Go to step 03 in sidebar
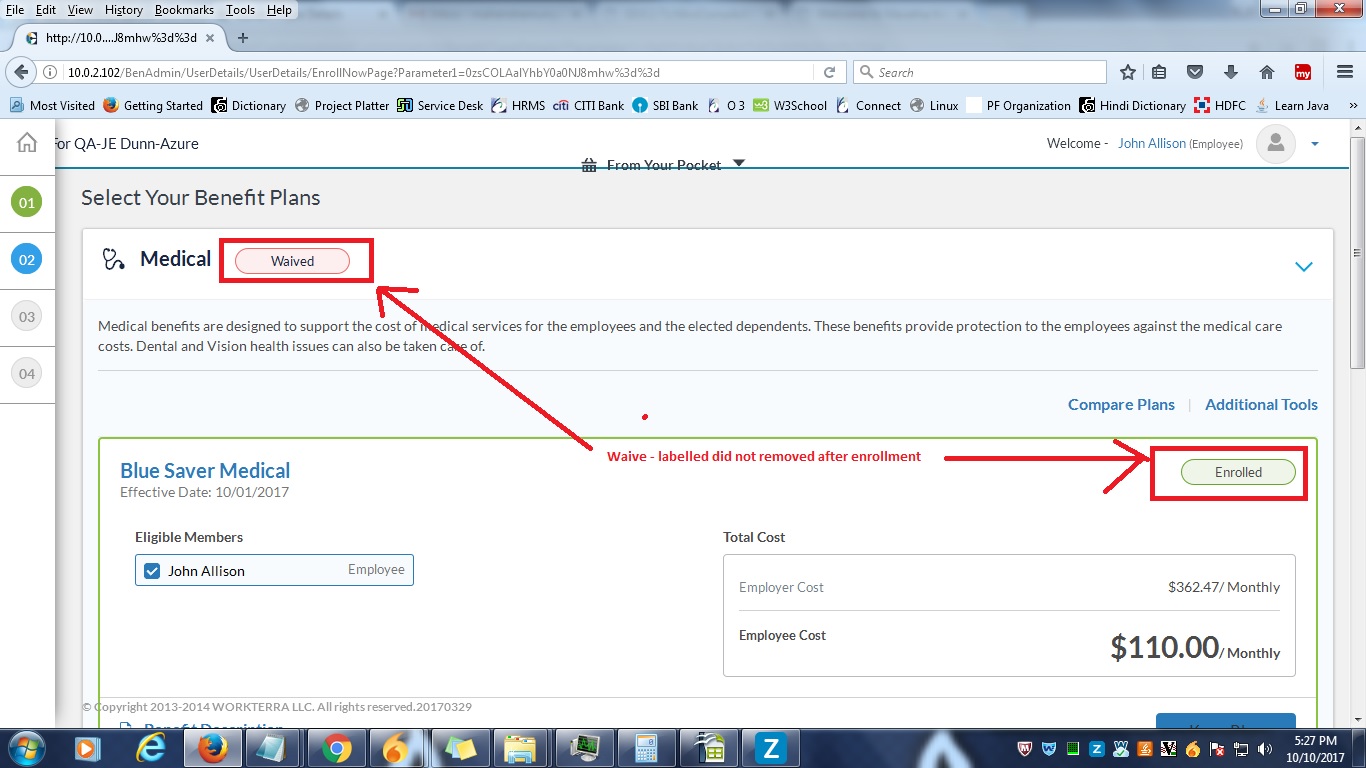1366x768 pixels. coord(26,317)
